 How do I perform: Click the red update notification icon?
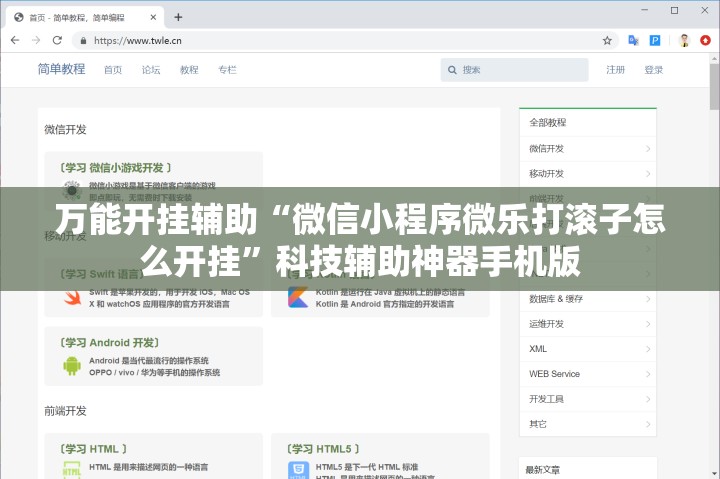pyautogui.click(x=705, y=40)
